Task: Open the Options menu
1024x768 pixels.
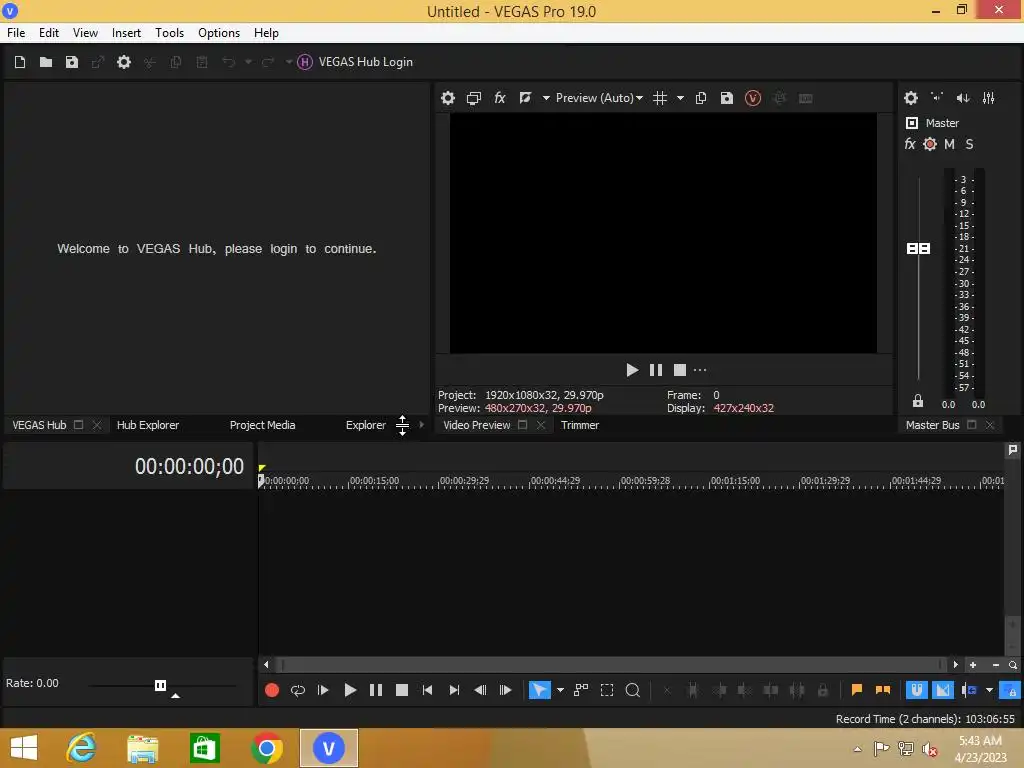Action: point(219,33)
